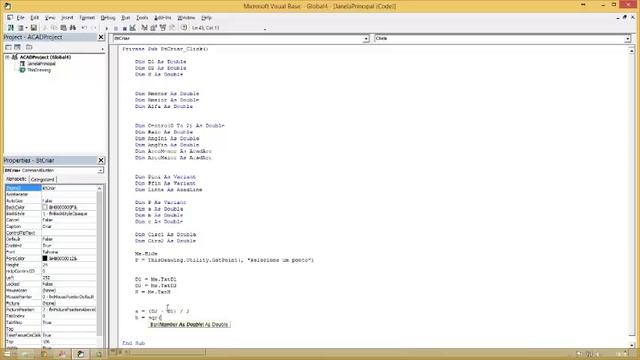The width and height of the screenshot is (640, 360).
Task: Click the Break (pause) toolbar icon
Action: pos(116,28)
